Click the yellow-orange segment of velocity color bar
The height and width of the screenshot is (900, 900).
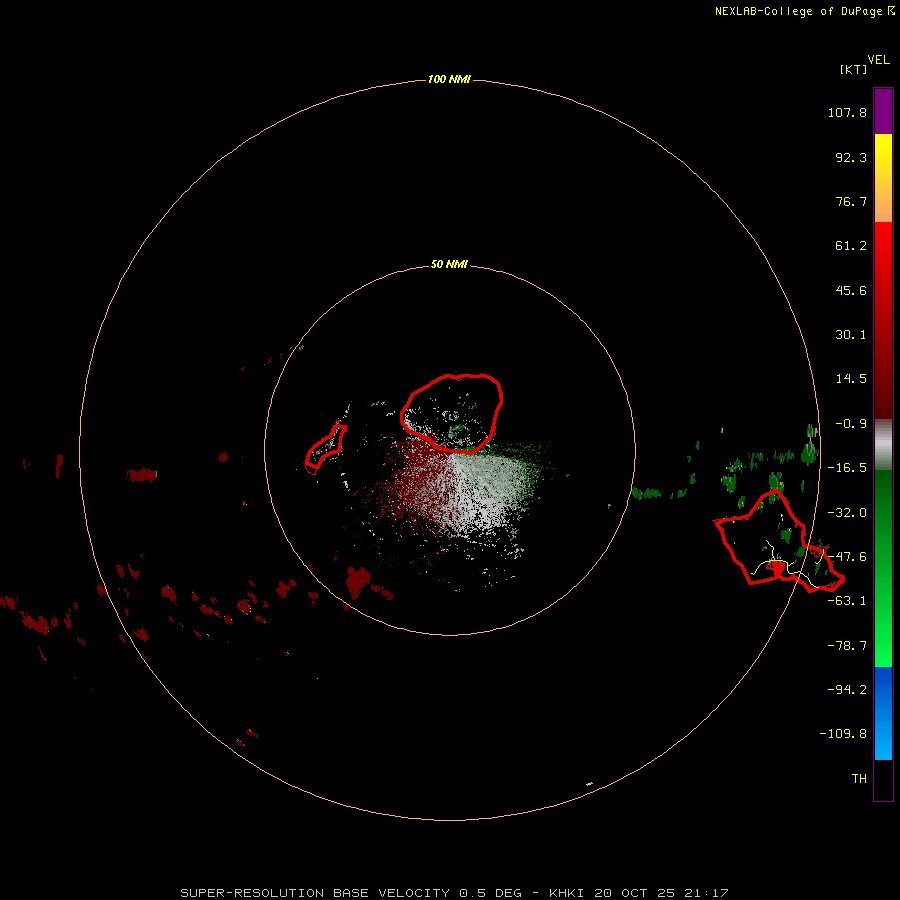[883, 178]
